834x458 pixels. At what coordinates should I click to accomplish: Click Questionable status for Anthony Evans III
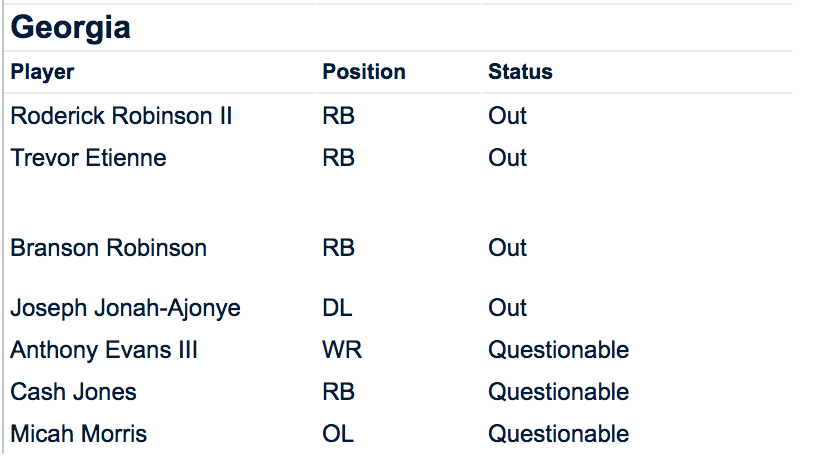point(558,350)
